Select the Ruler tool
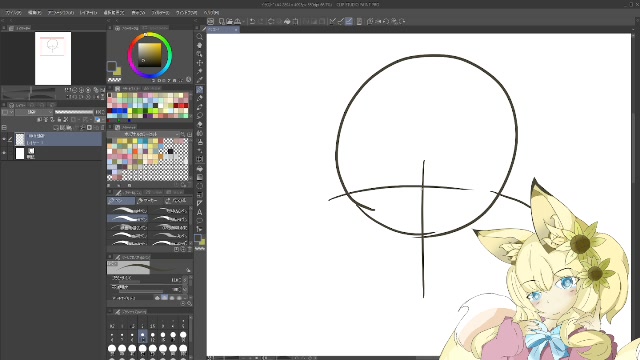The width and height of the screenshot is (640, 360). (x=200, y=204)
